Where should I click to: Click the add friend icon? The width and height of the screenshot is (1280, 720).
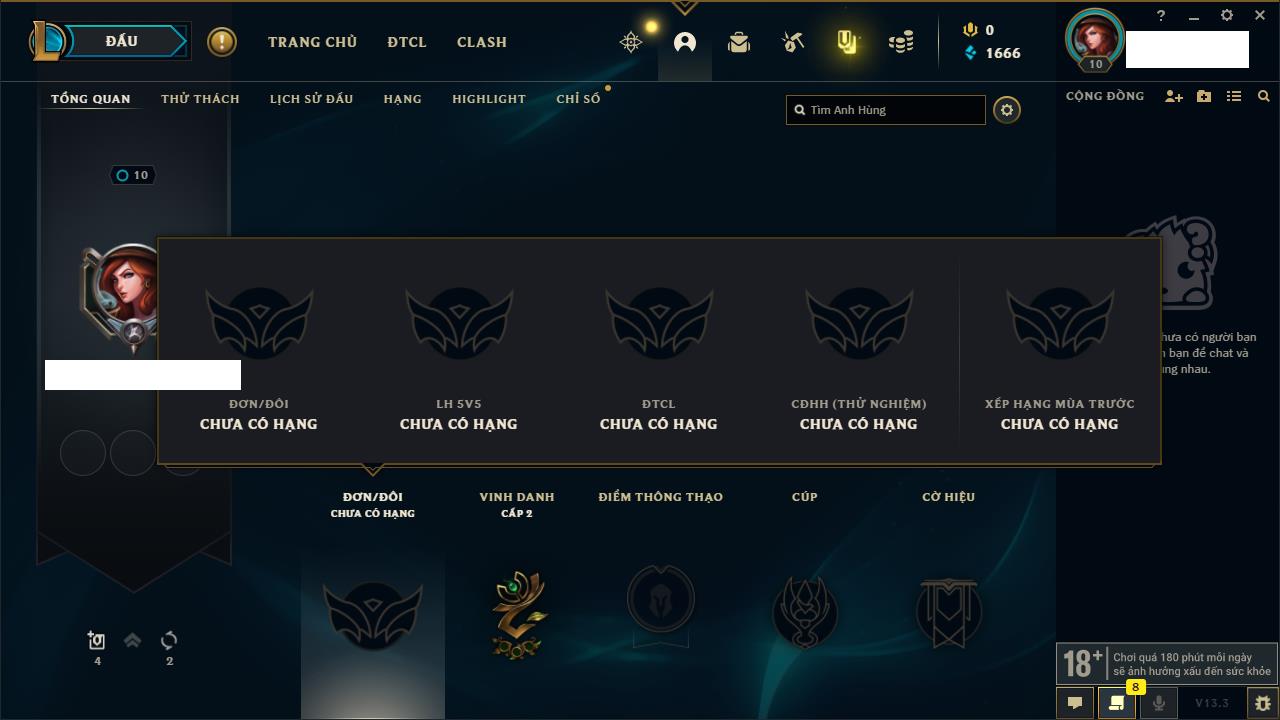click(1174, 96)
